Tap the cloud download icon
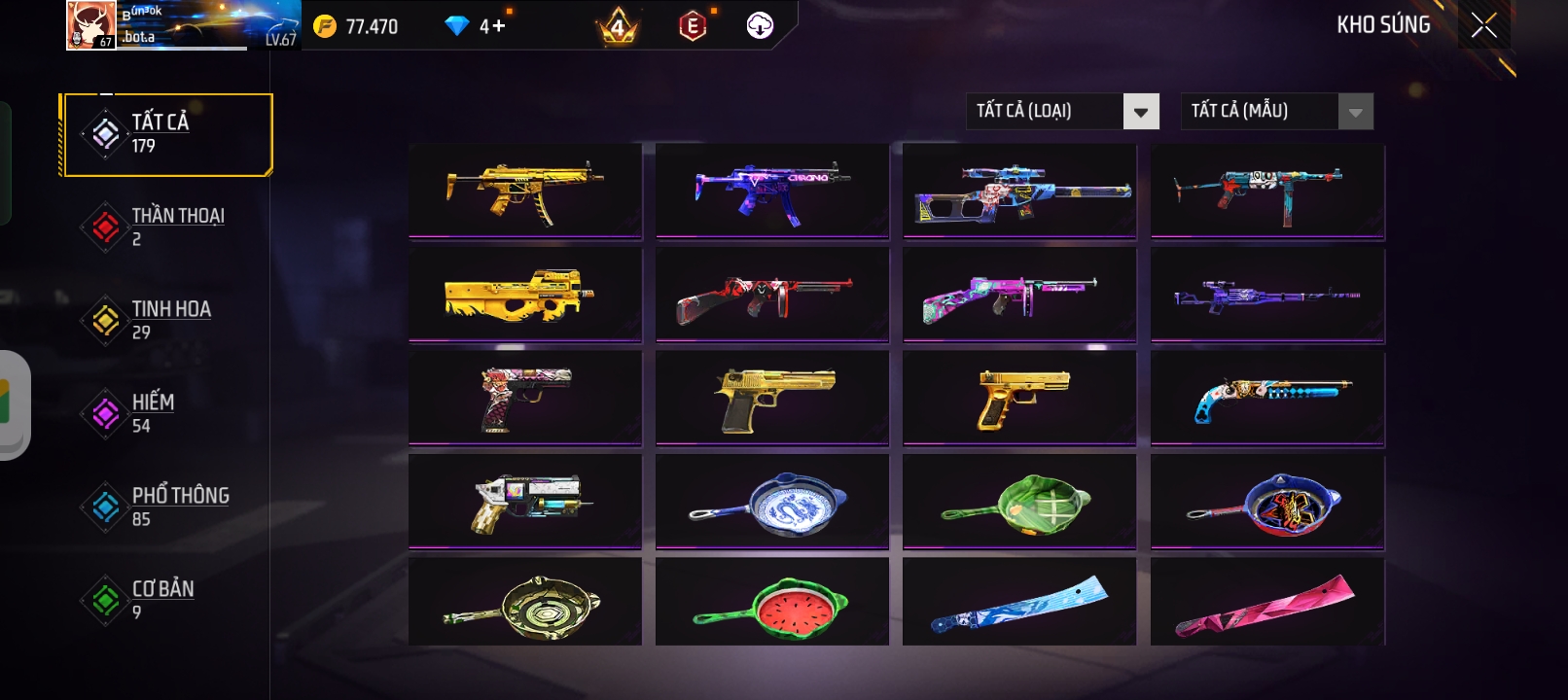The height and width of the screenshot is (700, 1568). (x=760, y=26)
